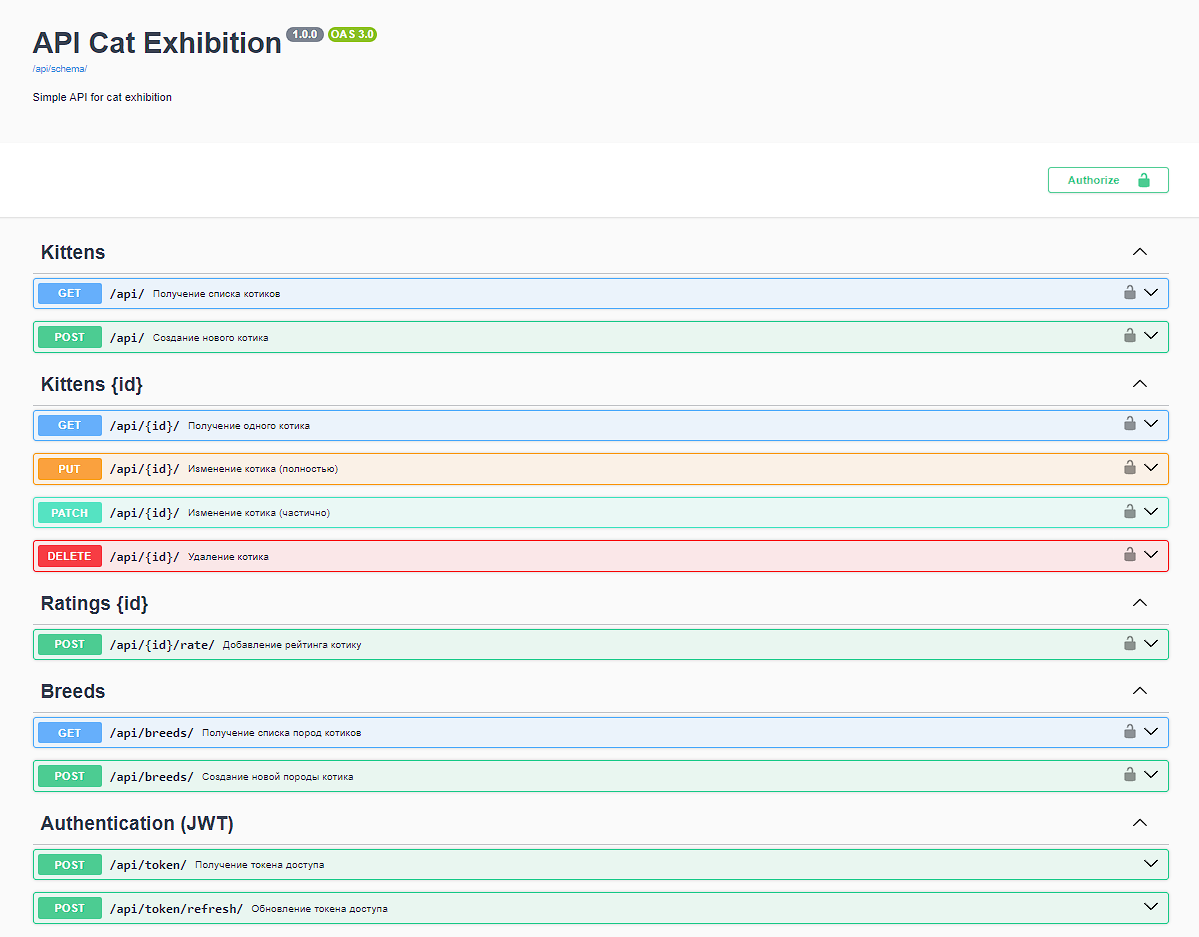Click 'Получение списка пород котиков' description
1199x937 pixels.
pos(281,733)
